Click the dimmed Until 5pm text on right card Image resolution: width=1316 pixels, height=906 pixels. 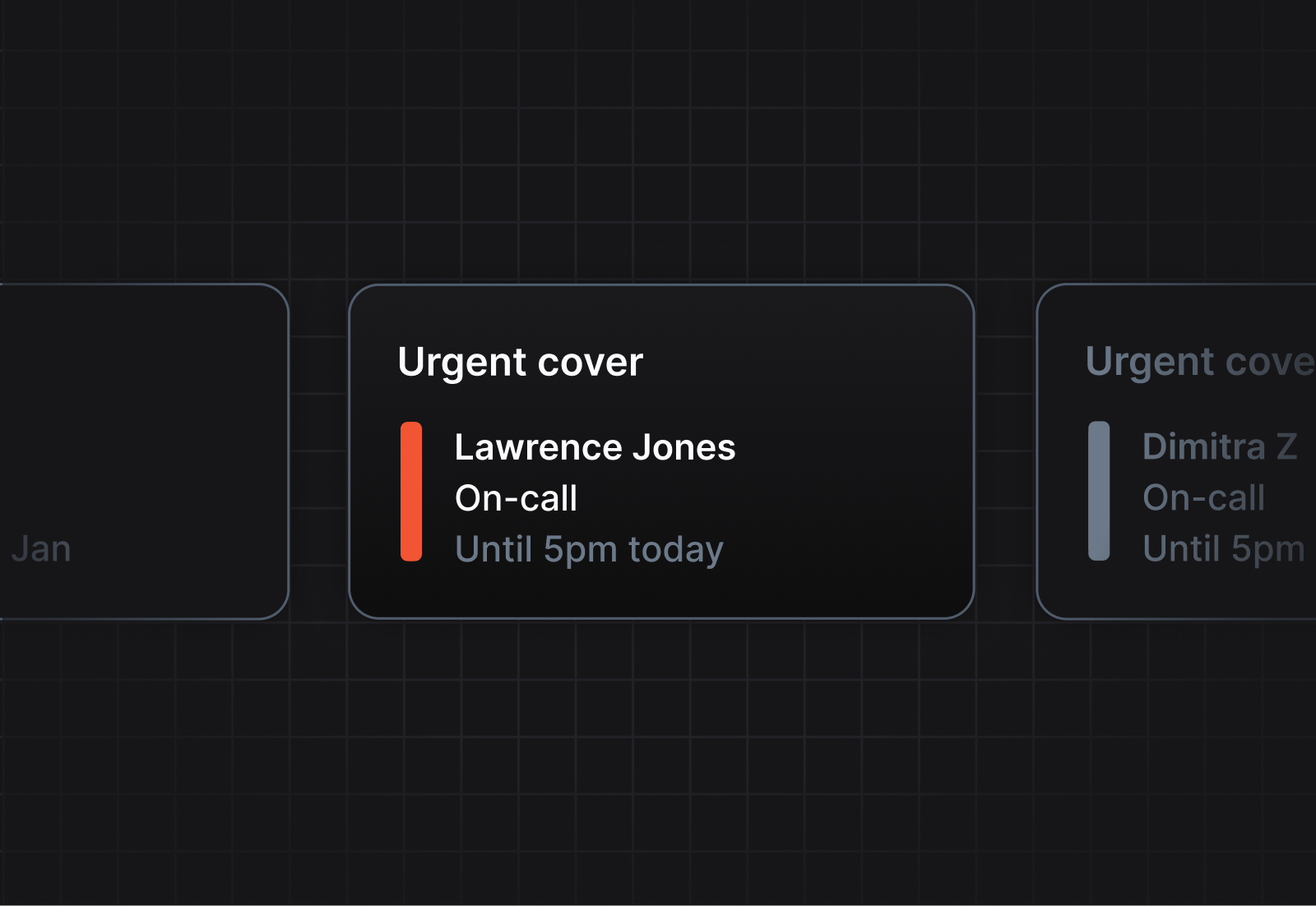coord(1223,549)
